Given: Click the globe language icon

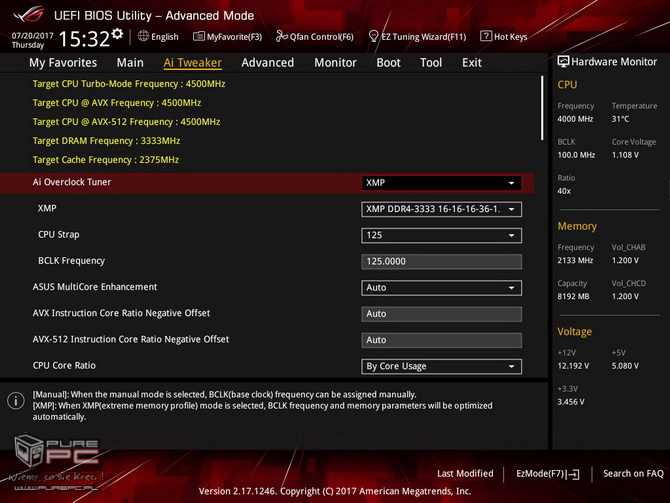Looking at the screenshot, I should pos(144,36).
